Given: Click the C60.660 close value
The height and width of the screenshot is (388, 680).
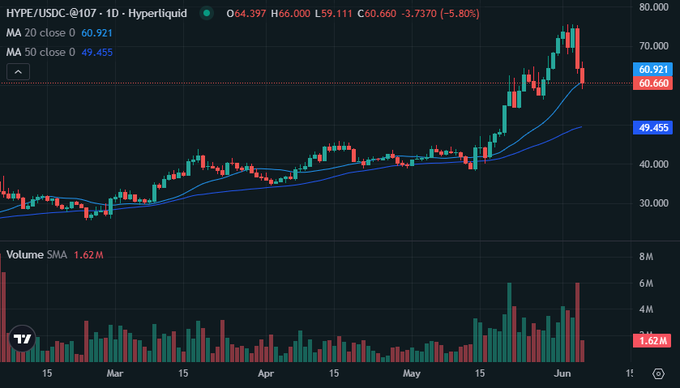Looking at the screenshot, I should [377, 13].
